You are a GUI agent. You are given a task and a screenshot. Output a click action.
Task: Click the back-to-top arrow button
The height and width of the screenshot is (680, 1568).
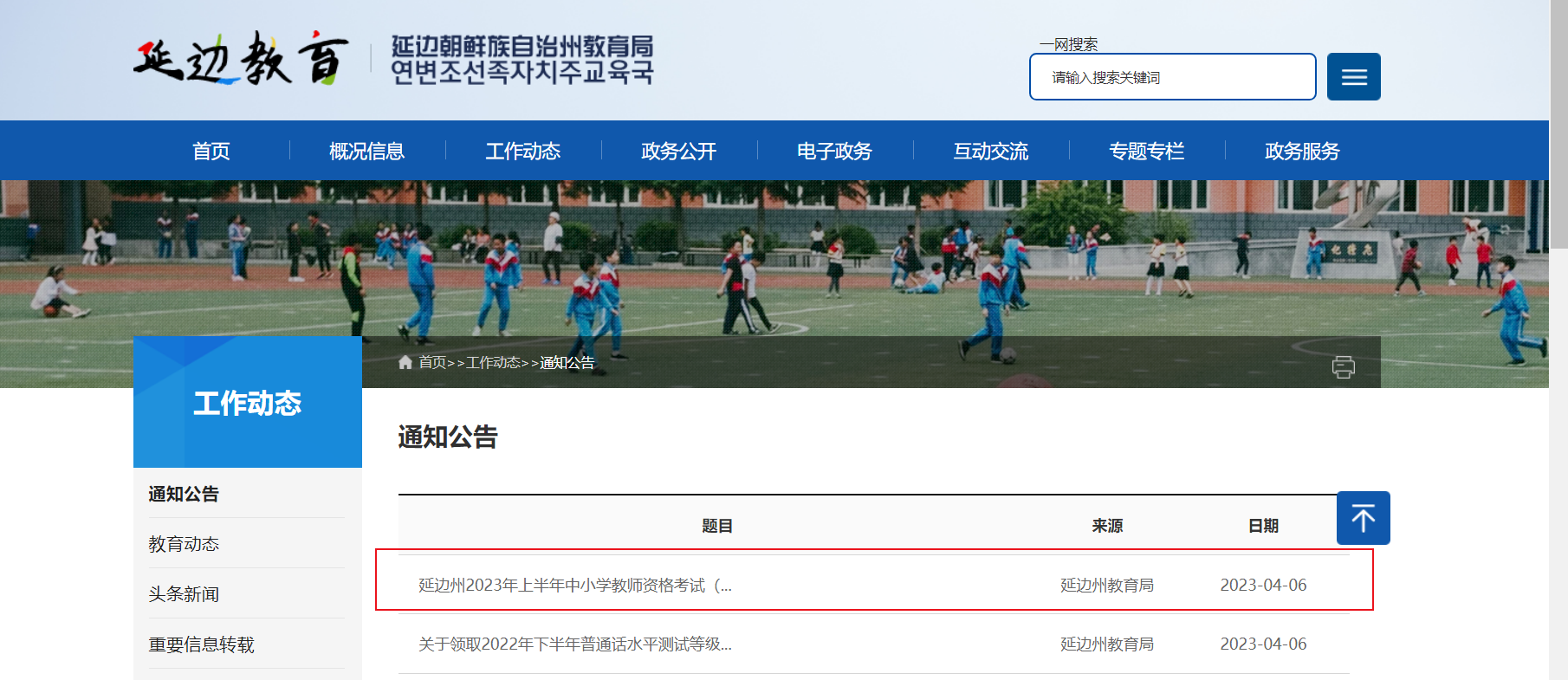[x=1363, y=518]
